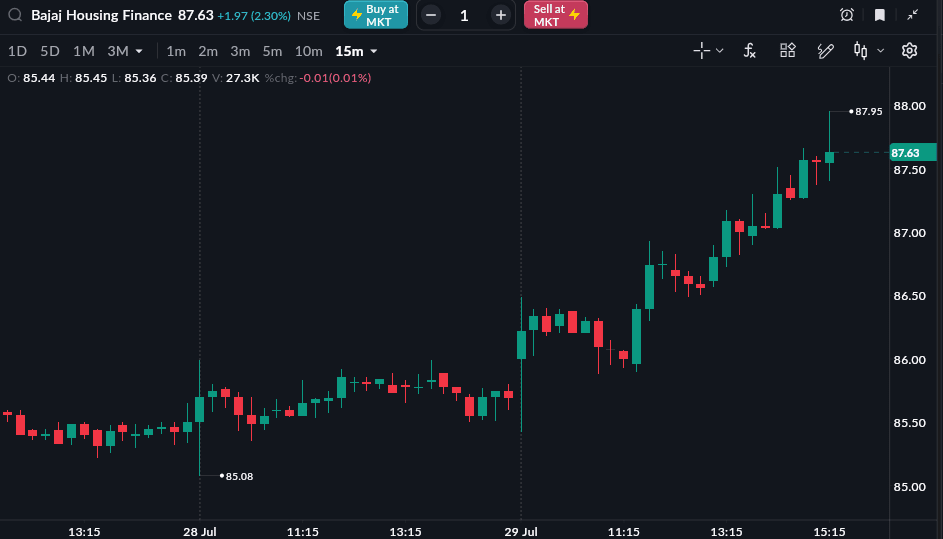Expand the crosshair cursor options chevron

[719, 51]
